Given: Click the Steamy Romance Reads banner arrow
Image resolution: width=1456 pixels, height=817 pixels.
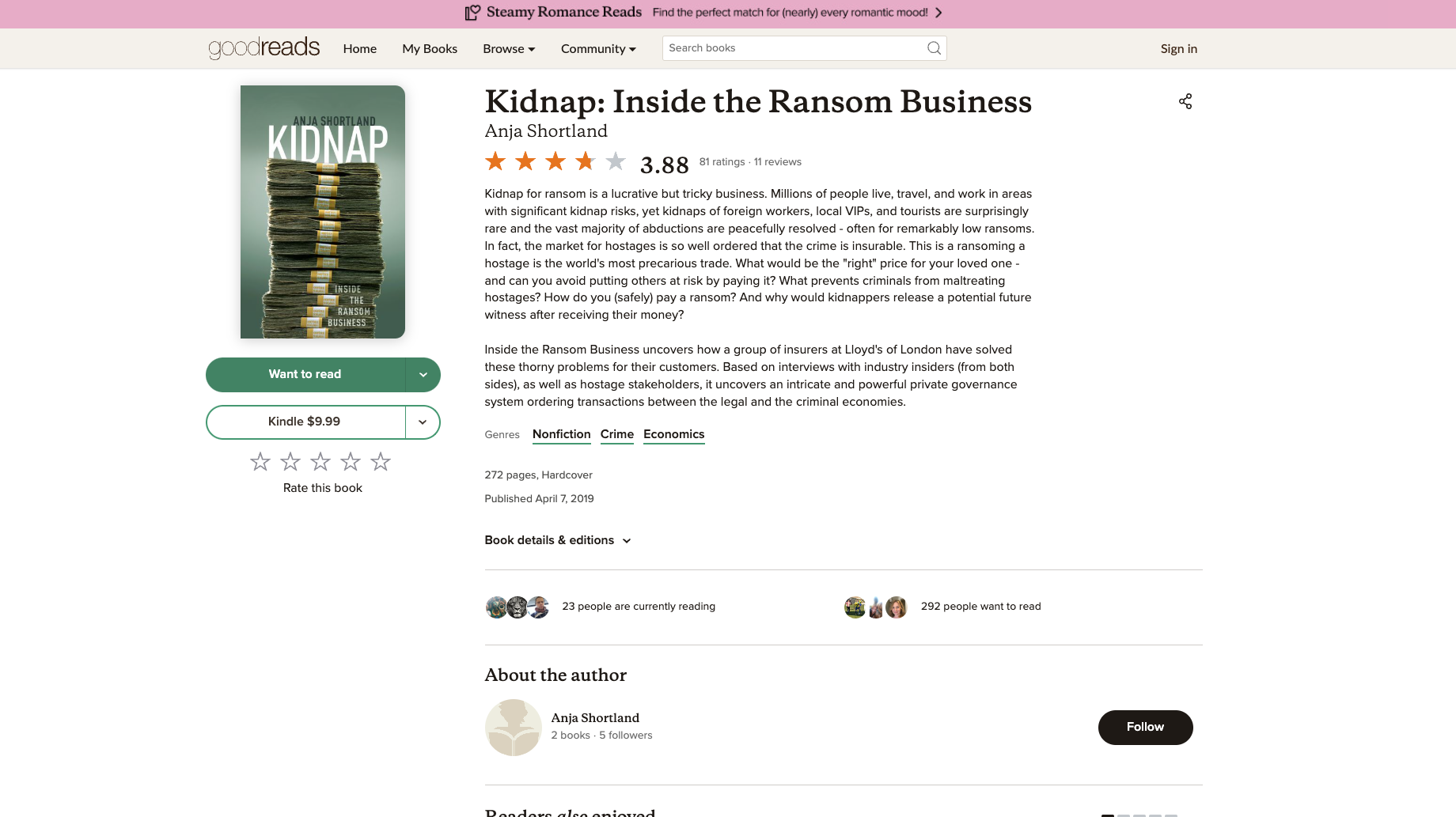Looking at the screenshot, I should (938, 13).
